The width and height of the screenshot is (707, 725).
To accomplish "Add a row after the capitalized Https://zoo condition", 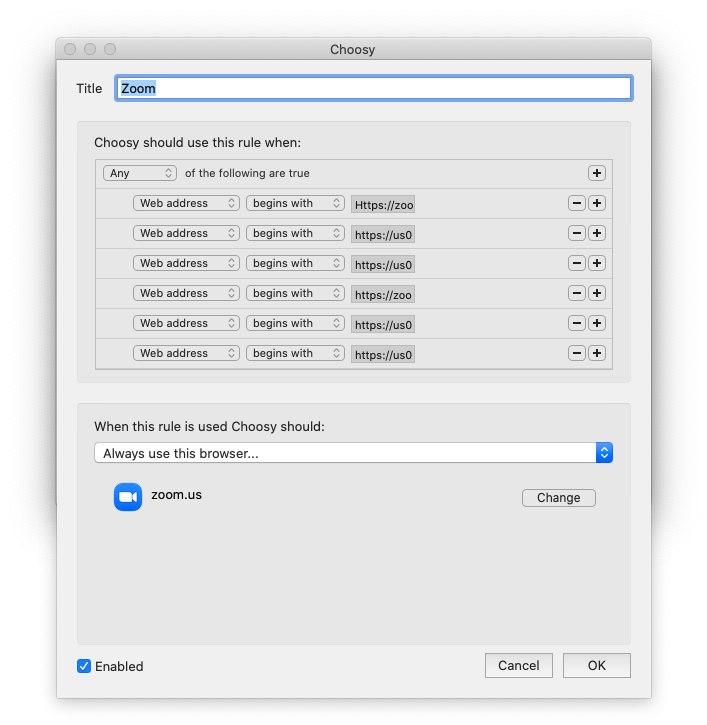I will (596, 203).
